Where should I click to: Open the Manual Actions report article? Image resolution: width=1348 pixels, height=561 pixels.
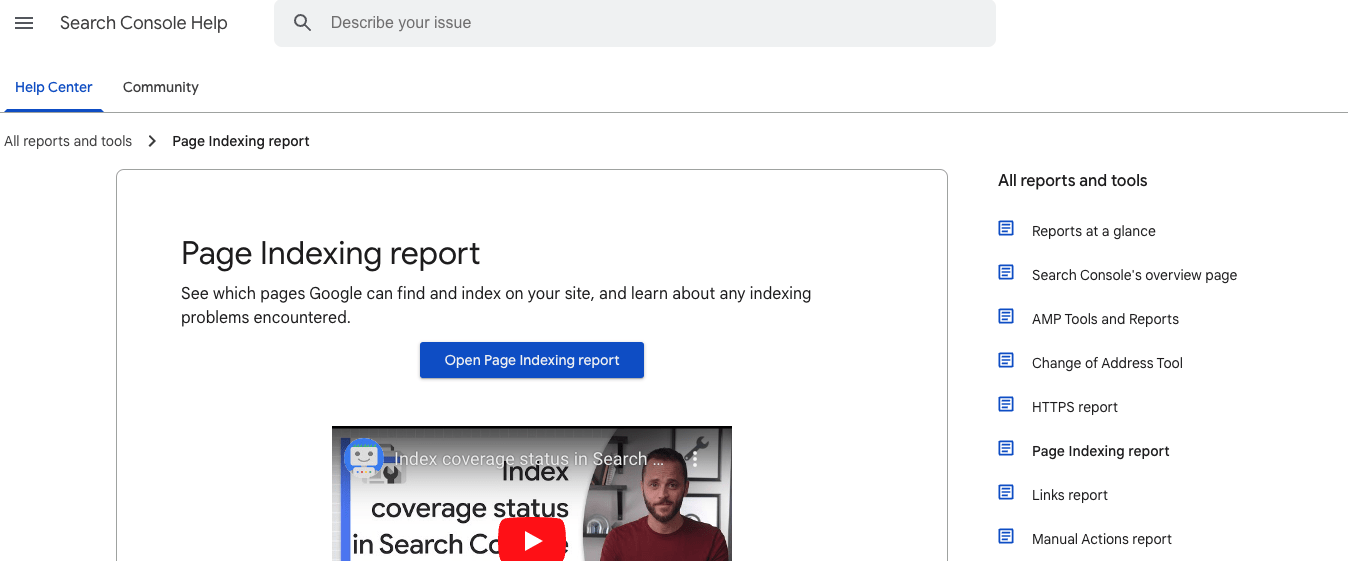1102,539
